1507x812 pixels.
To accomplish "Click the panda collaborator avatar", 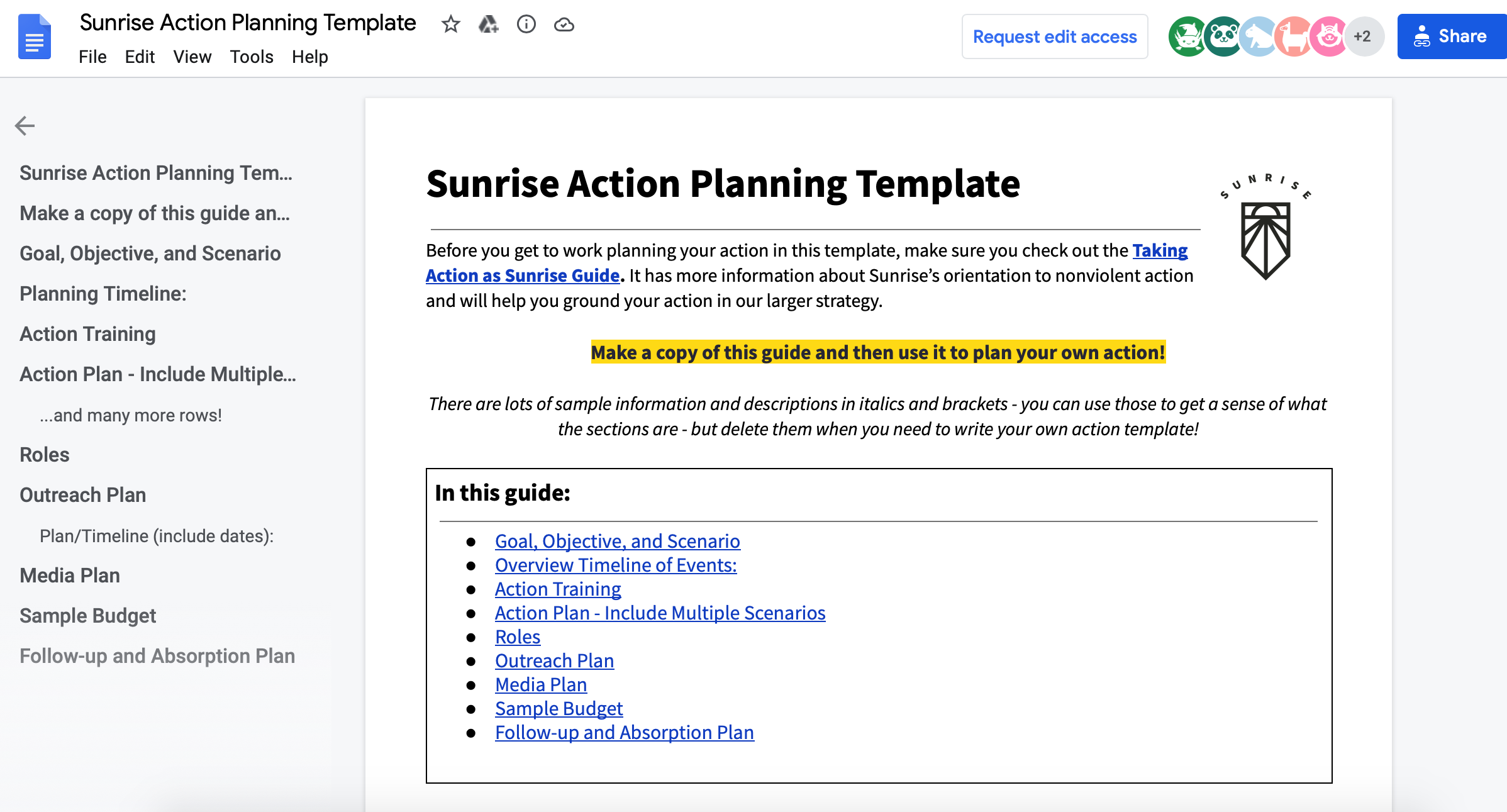I will [x=1223, y=36].
